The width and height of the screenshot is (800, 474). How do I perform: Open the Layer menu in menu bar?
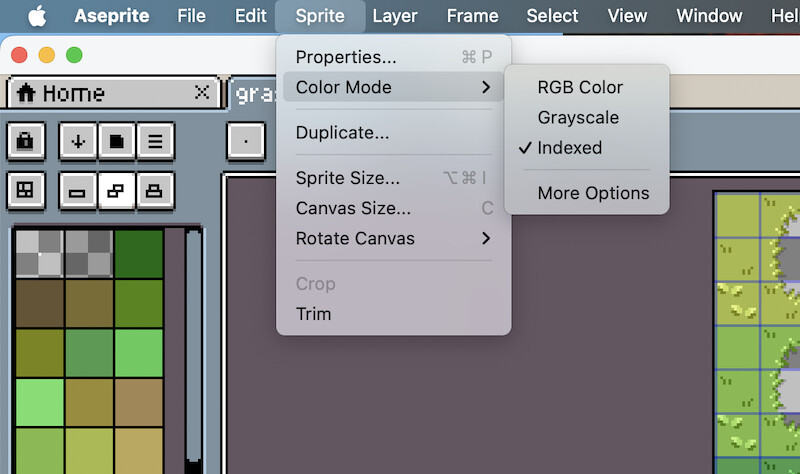pyautogui.click(x=395, y=16)
